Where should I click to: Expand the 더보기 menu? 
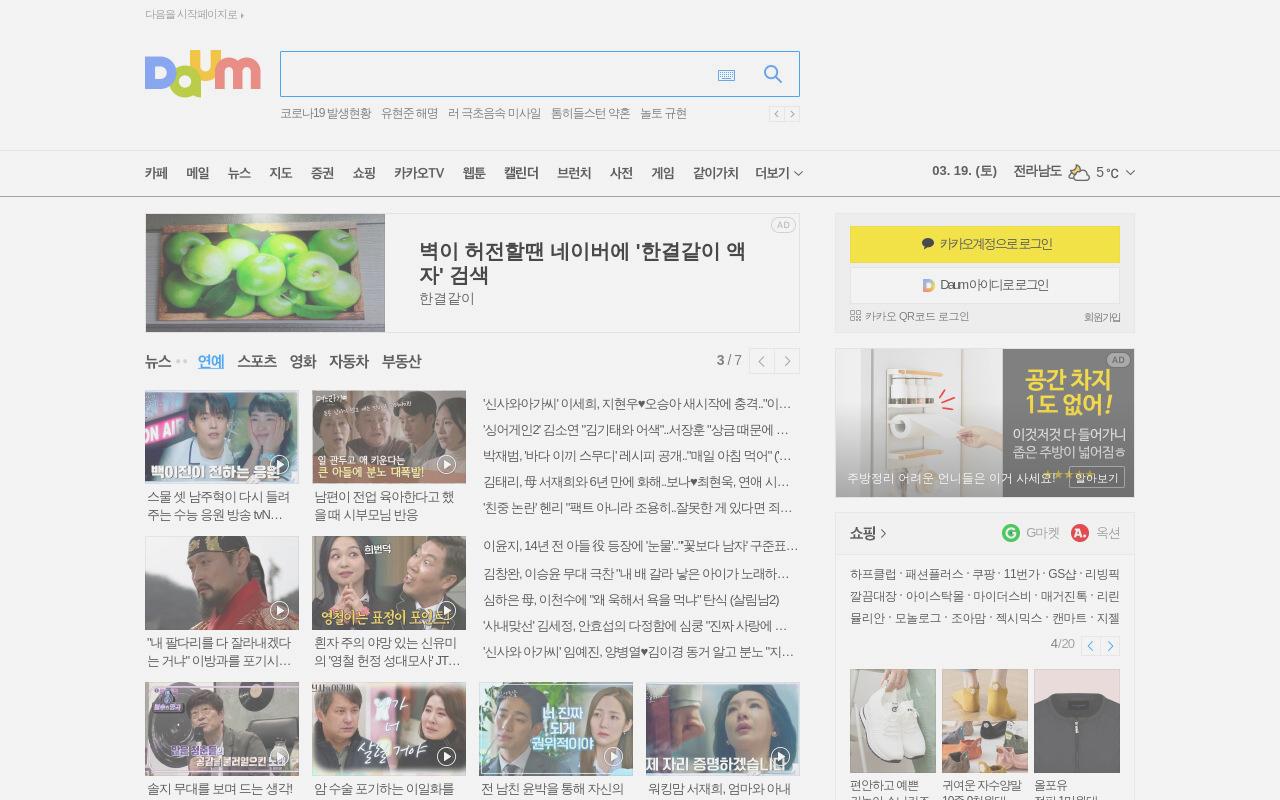(779, 173)
